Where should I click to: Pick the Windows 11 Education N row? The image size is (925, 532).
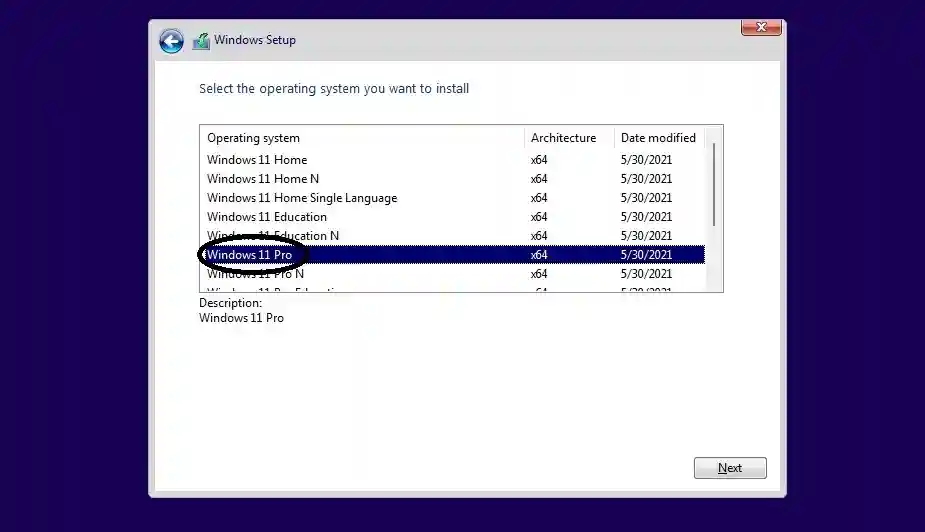click(x=452, y=235)
